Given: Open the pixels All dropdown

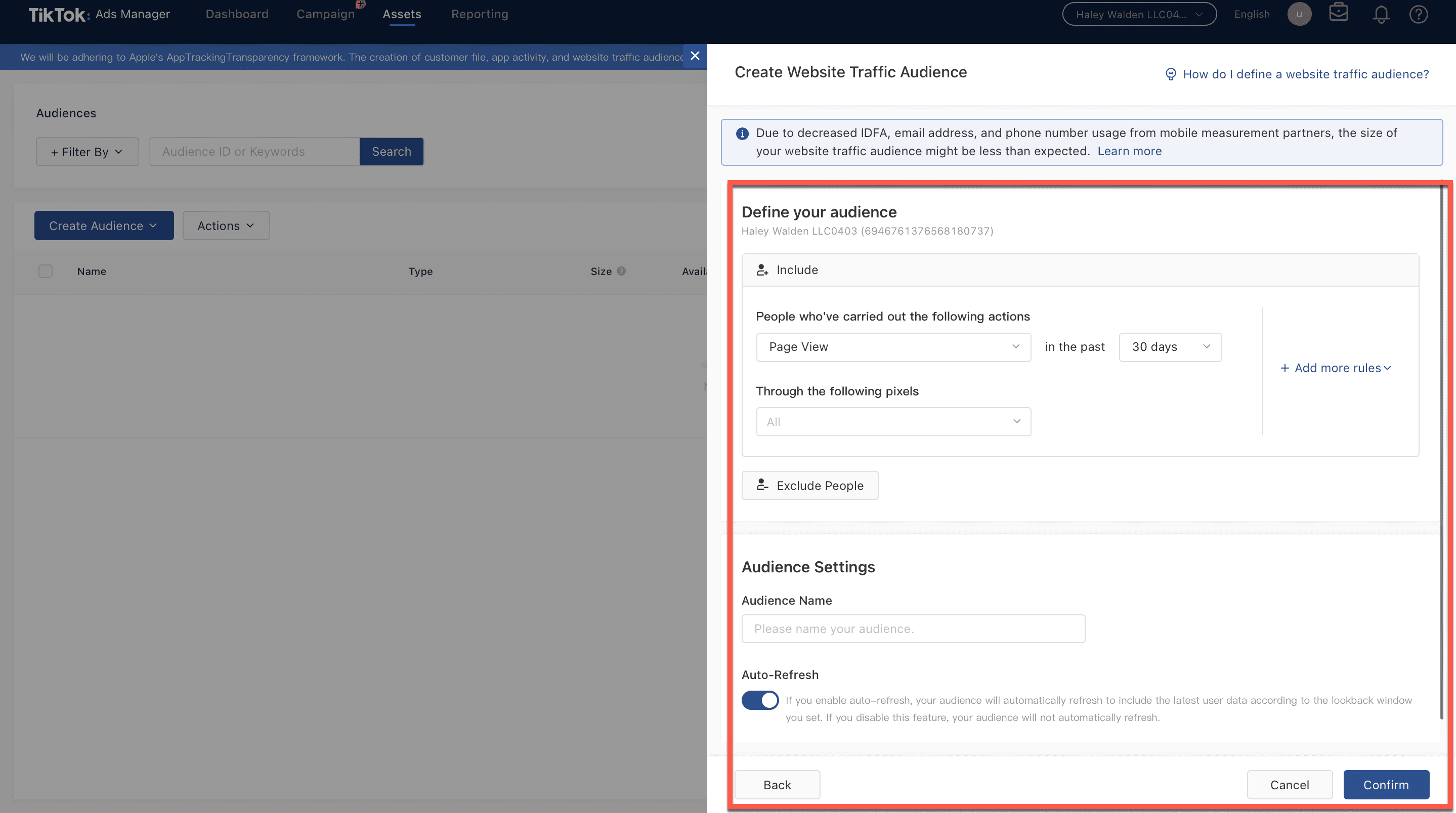Looking at the screenshot, I should [x=893, y=422].
